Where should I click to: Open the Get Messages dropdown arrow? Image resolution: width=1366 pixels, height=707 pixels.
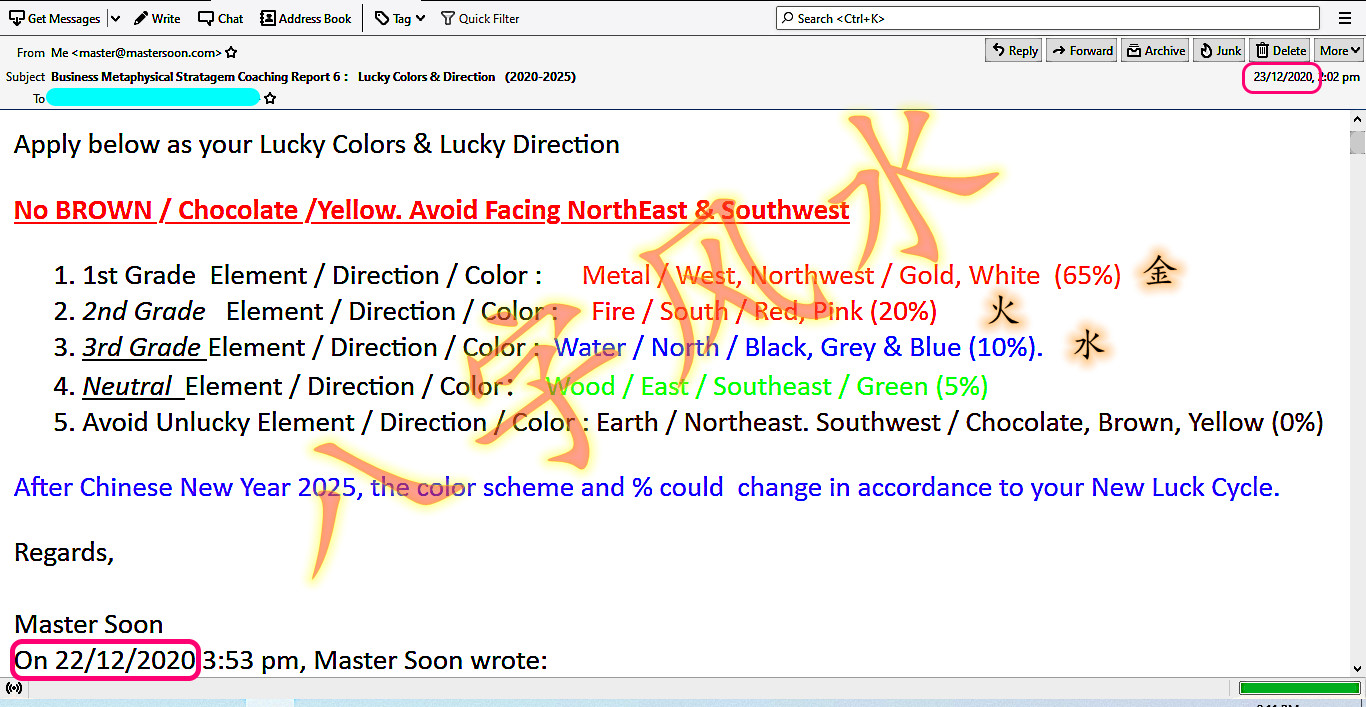point(115,18)
